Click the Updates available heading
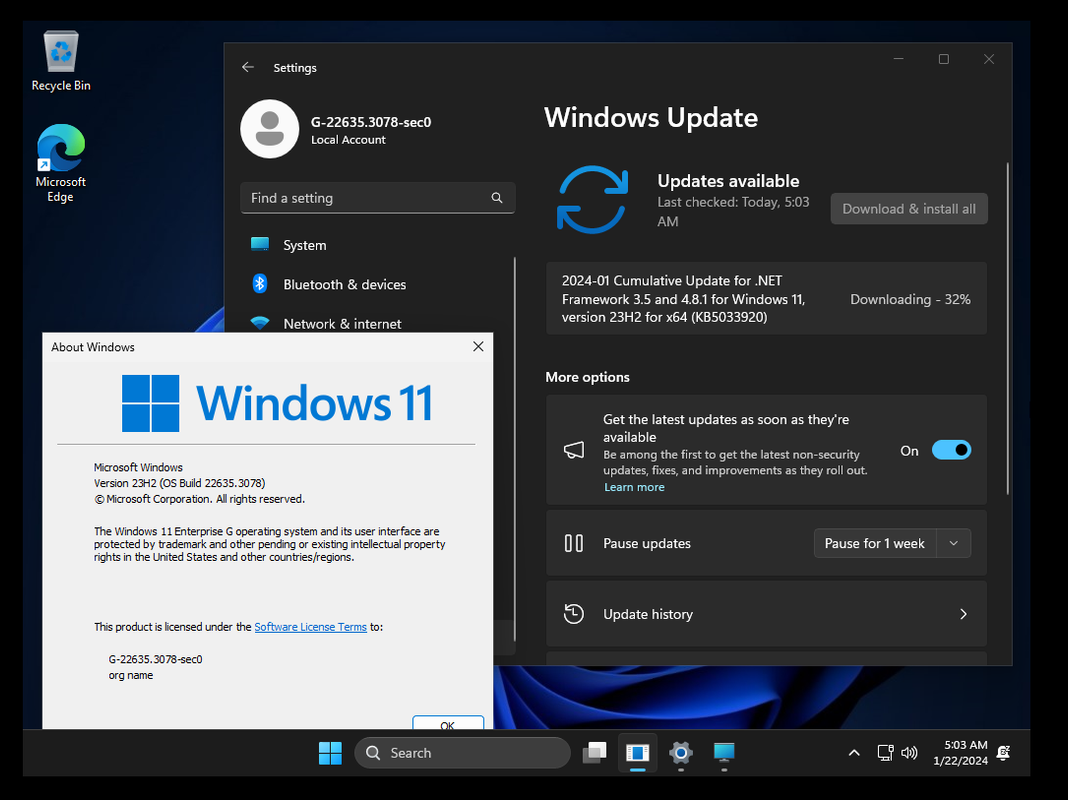1068x800 pixels. pos(728,181)
